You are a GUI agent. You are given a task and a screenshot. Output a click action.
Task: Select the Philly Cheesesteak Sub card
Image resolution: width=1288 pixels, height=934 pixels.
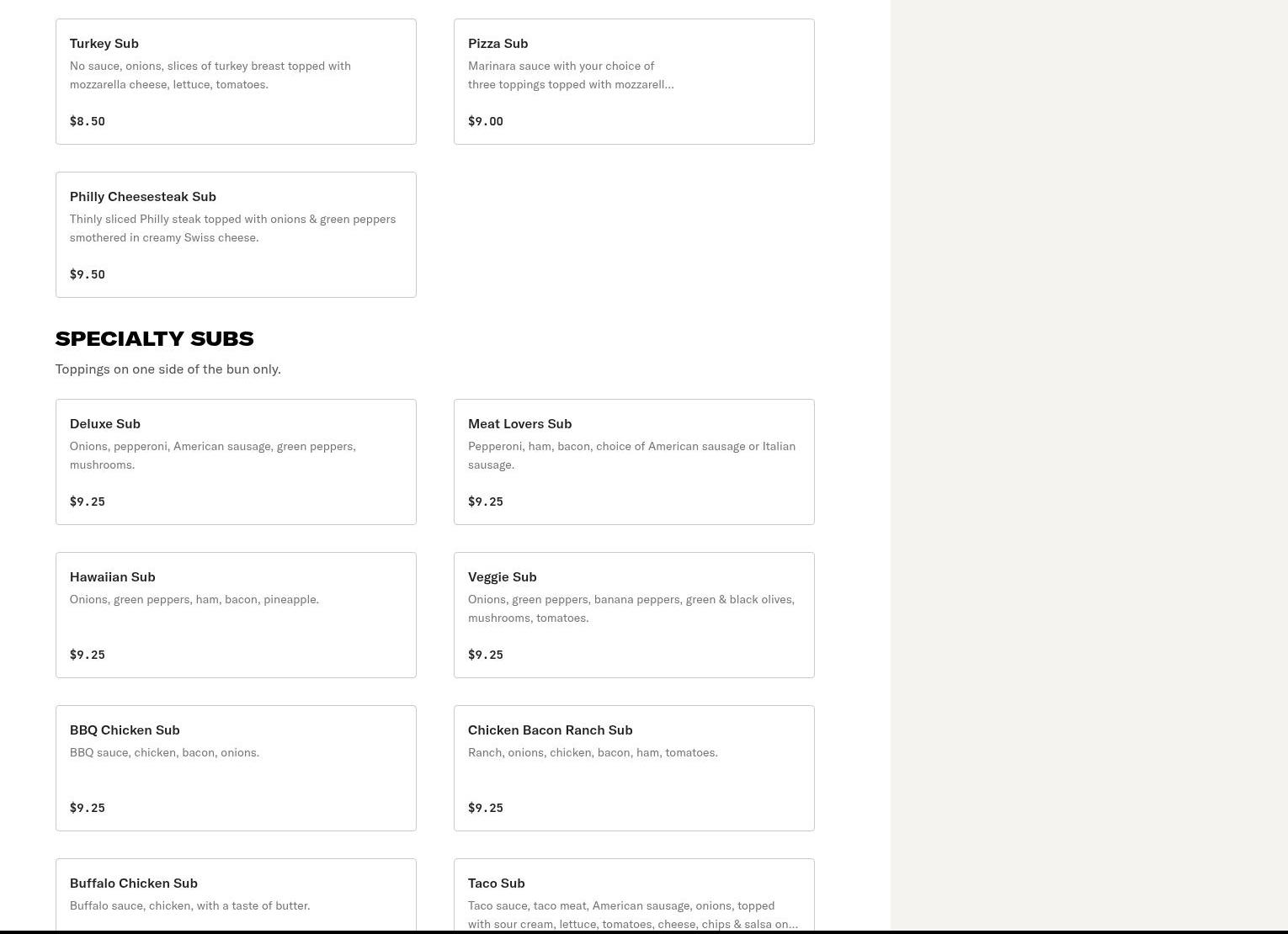(x=236, y=235)
